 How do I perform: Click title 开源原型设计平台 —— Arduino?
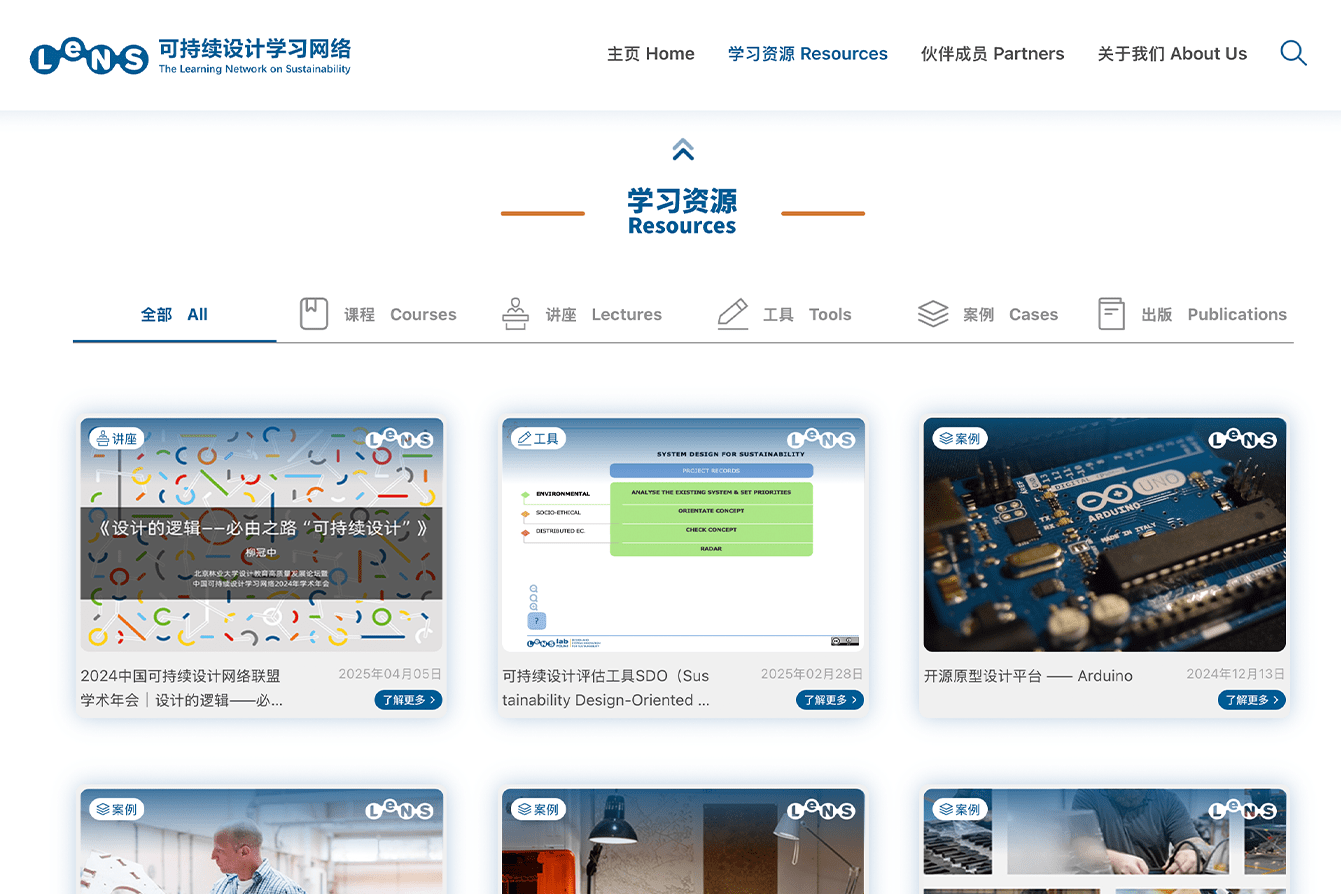(1028, 676)
